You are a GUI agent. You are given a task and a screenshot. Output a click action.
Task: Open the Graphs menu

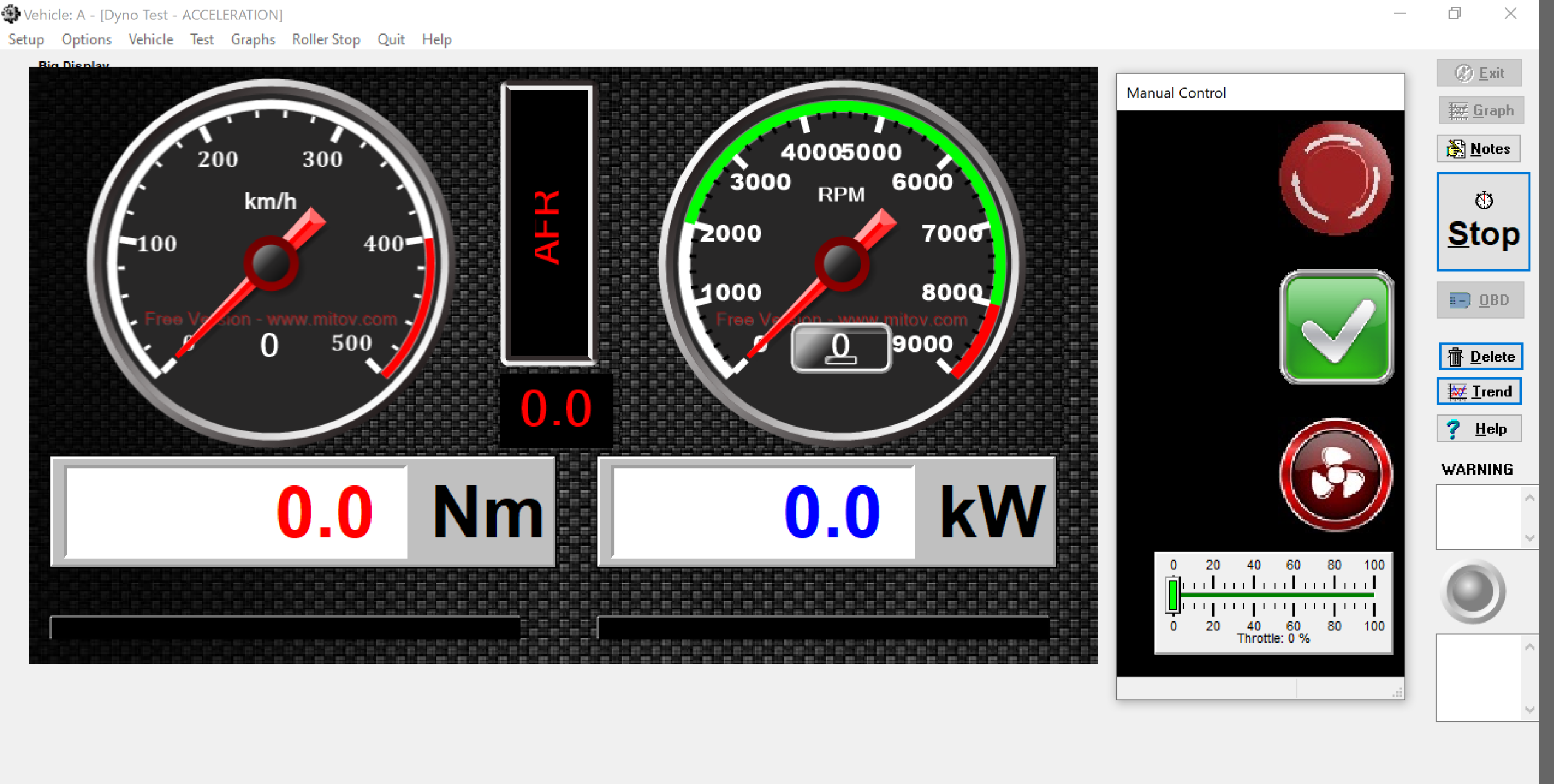[x=253, y=39]
